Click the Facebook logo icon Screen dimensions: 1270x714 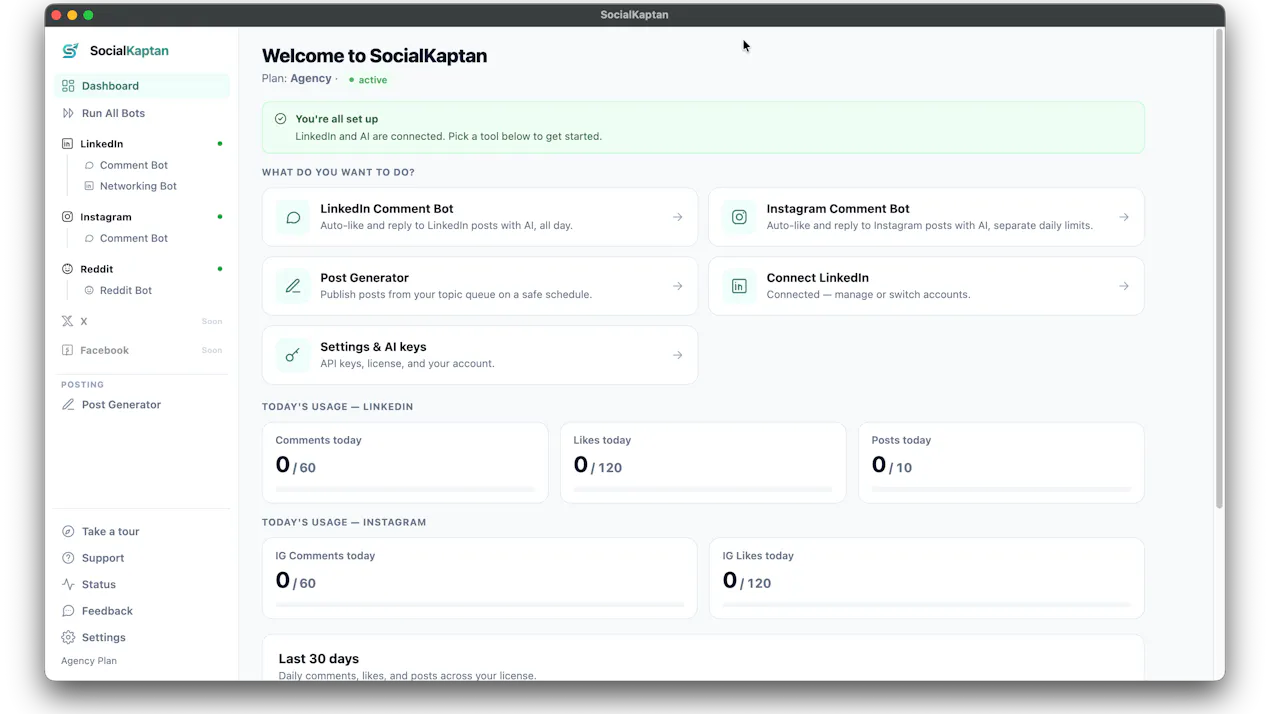[x=67, y=350]
